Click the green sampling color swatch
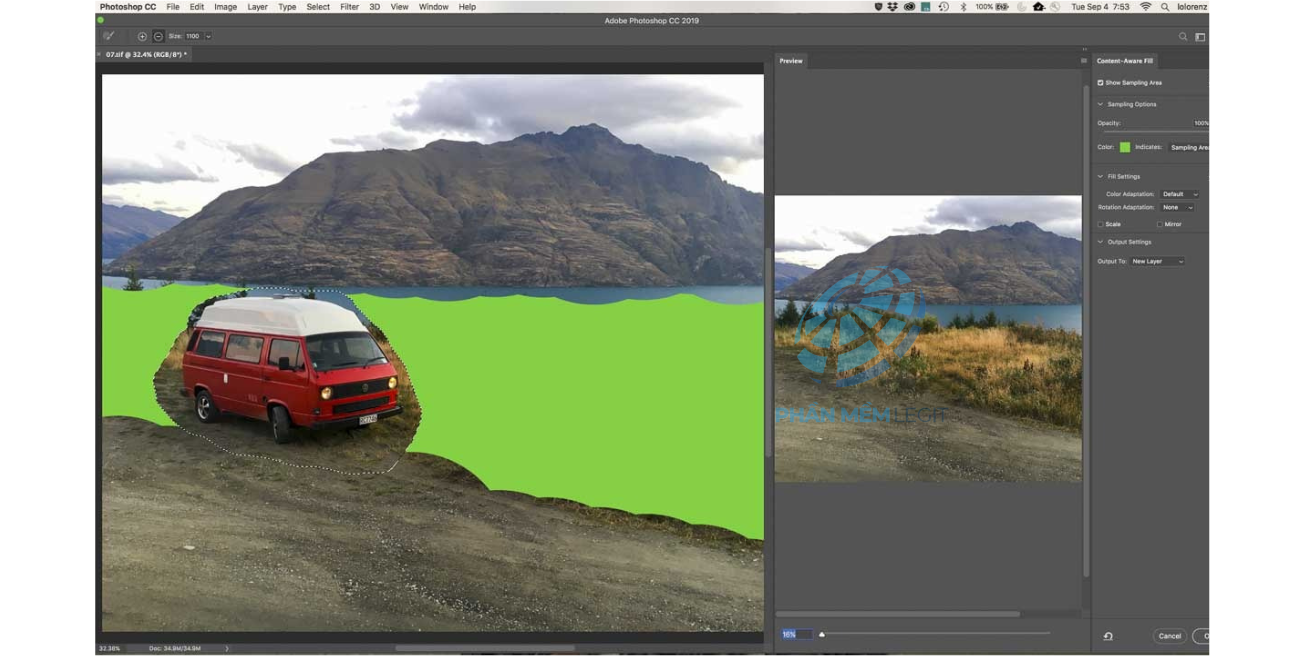 click(x=1125, y=147)
